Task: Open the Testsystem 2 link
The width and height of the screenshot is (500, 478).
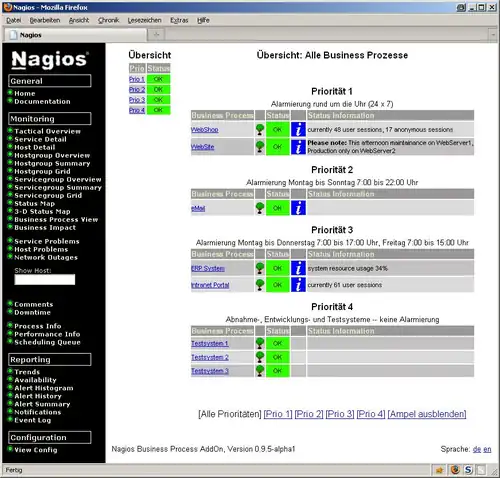Action: tap(210, 357)
